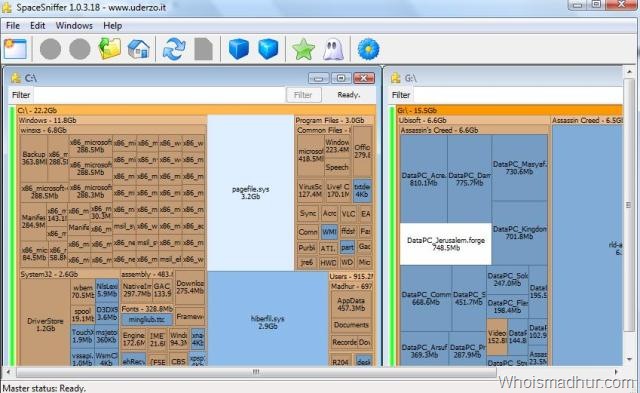Open the File menu
The height and width of the screenshot is (393, 640).
coord(13,26)
